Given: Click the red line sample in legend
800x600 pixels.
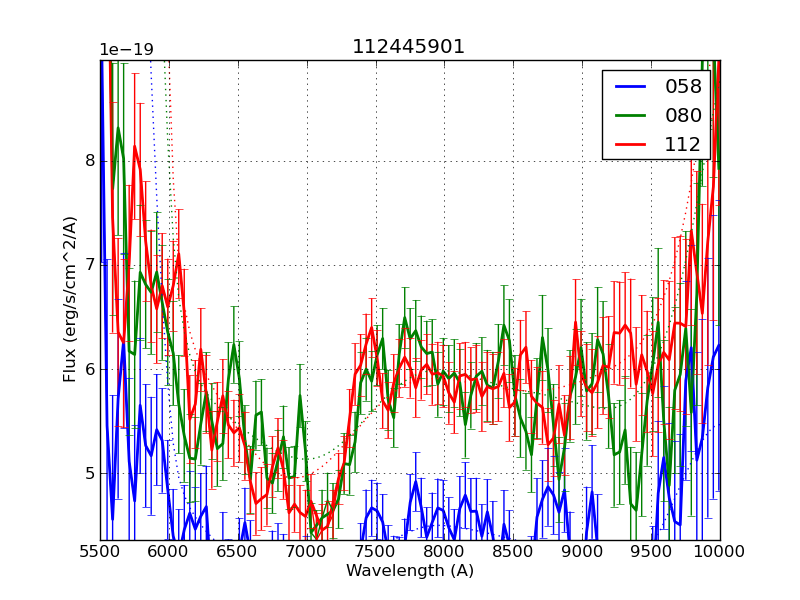Looking at the screenshot, I should tap(630, 144).
